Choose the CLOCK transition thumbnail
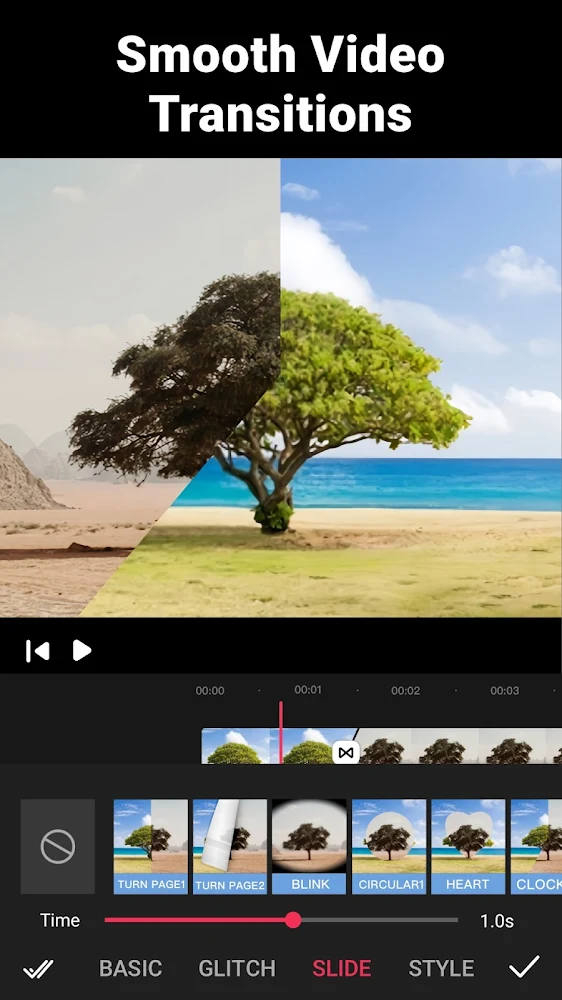 pos(536,846)
